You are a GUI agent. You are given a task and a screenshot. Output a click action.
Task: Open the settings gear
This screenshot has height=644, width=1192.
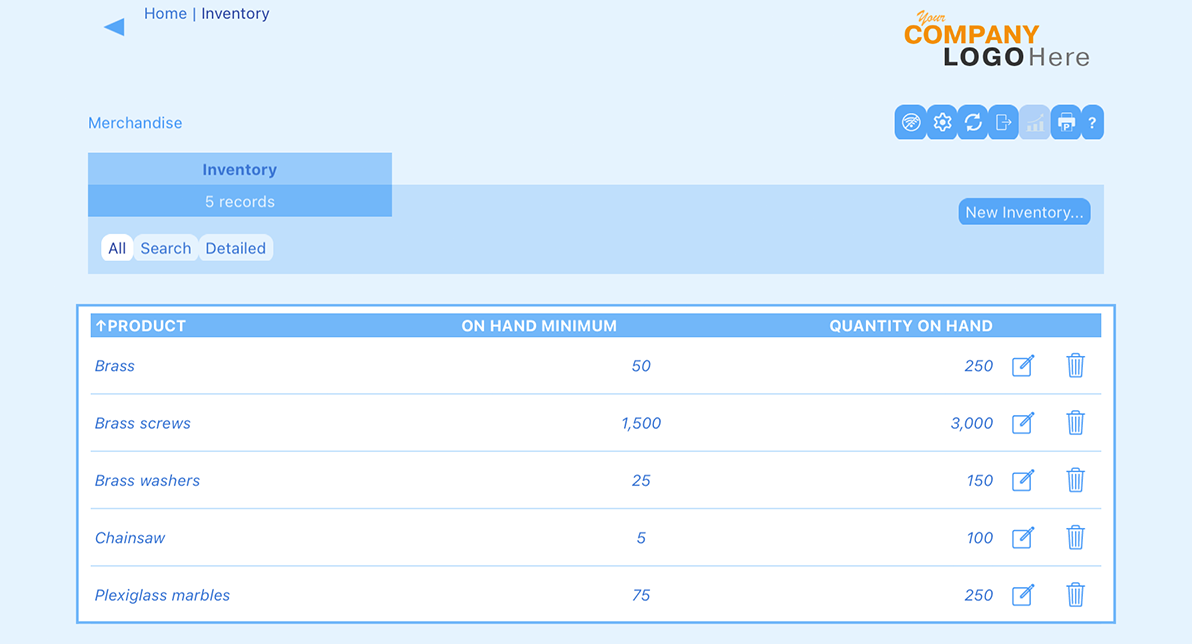(942, 123)
